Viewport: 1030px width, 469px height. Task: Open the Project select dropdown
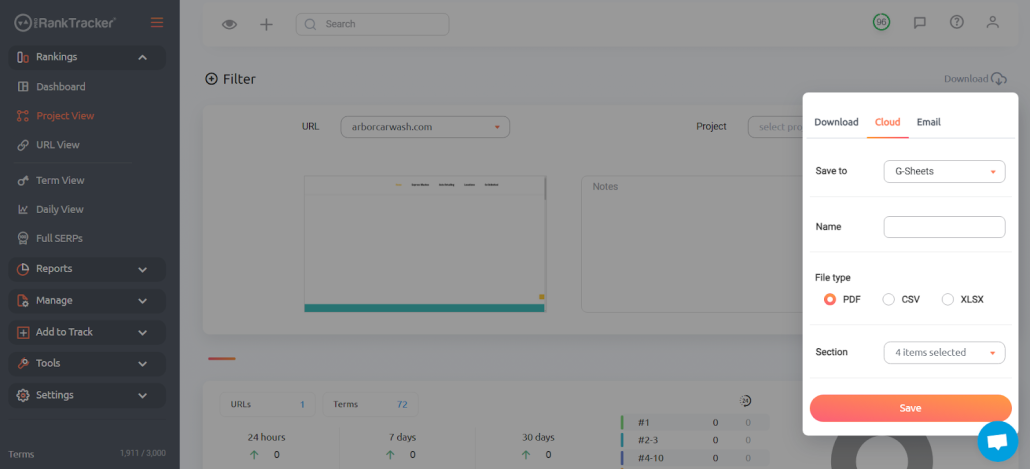point(775,127)
